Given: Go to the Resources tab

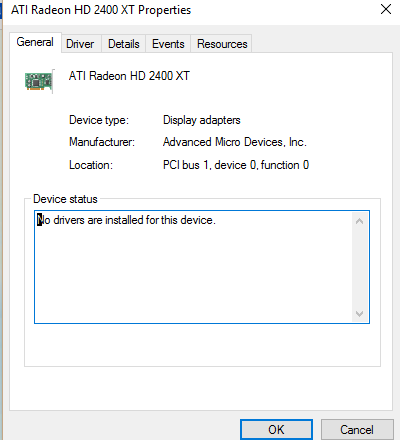Looking at the screenshot, I should point(222,44).
